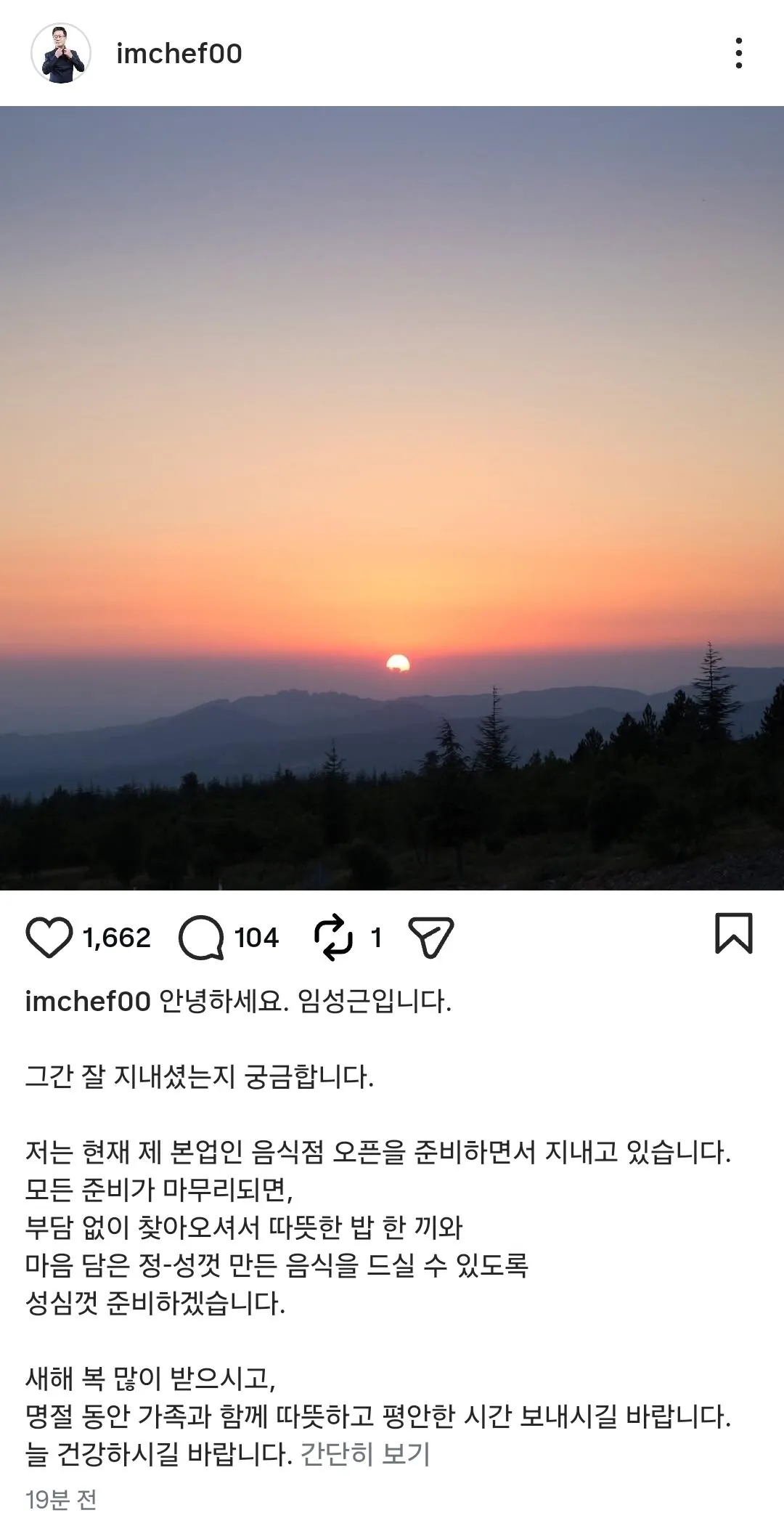Open comments via speech bubble icon

coord(201,938)
